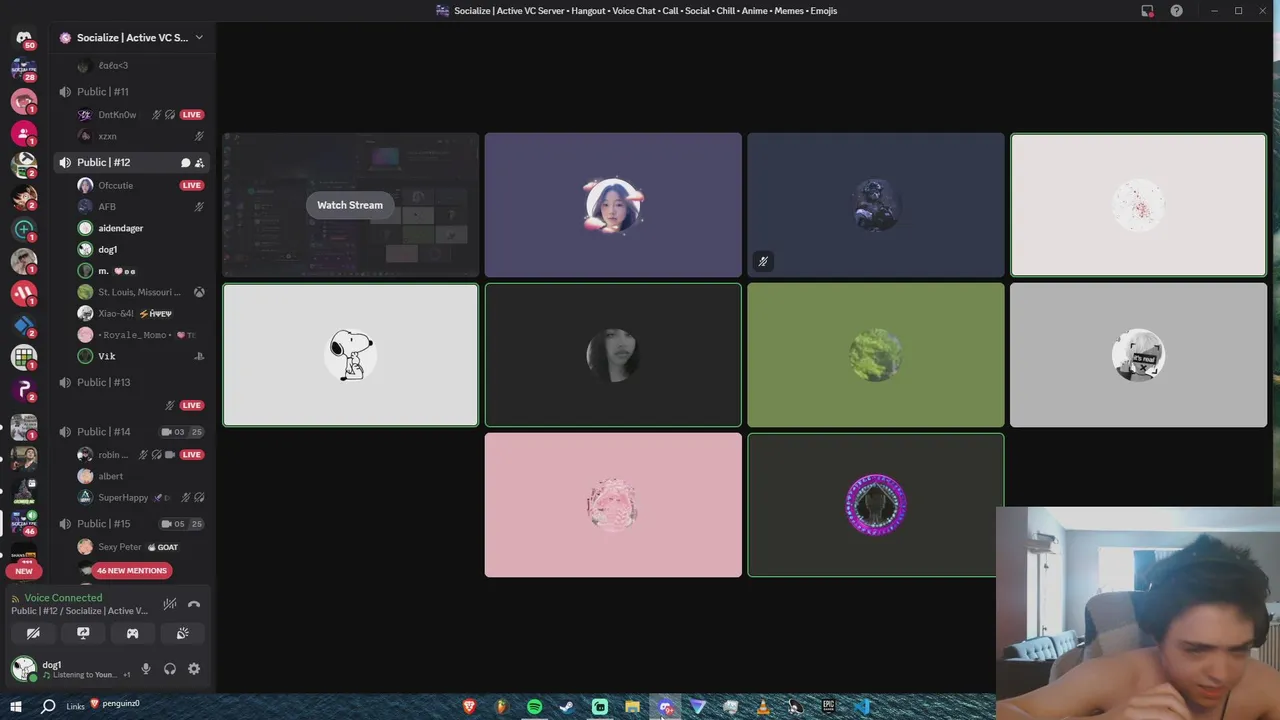Open the Windows Start menu
The width and height of the screenshot is (1280, 720).
tap(16, 707)
